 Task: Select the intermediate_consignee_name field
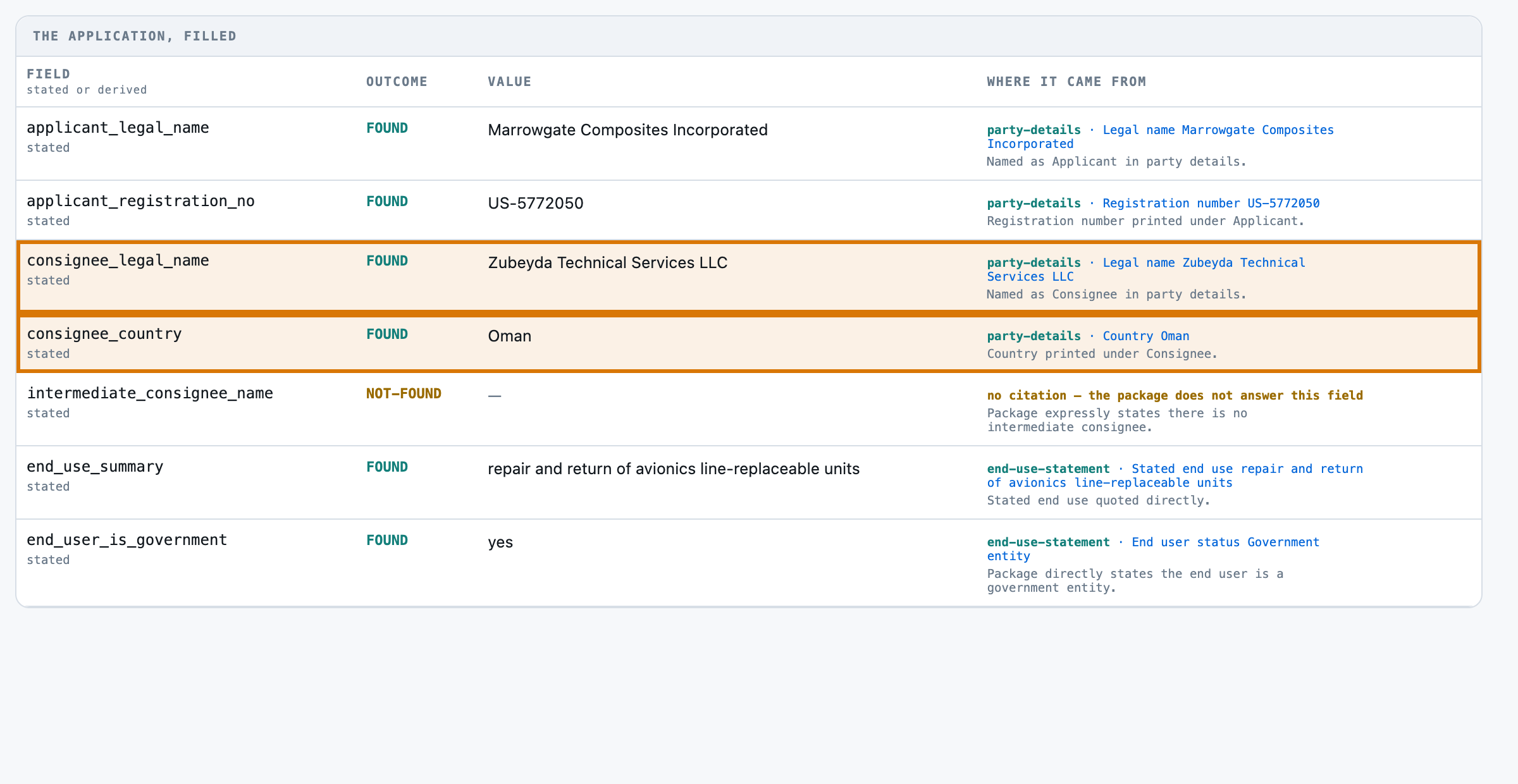pyautogui.click(x=150, y=393)
